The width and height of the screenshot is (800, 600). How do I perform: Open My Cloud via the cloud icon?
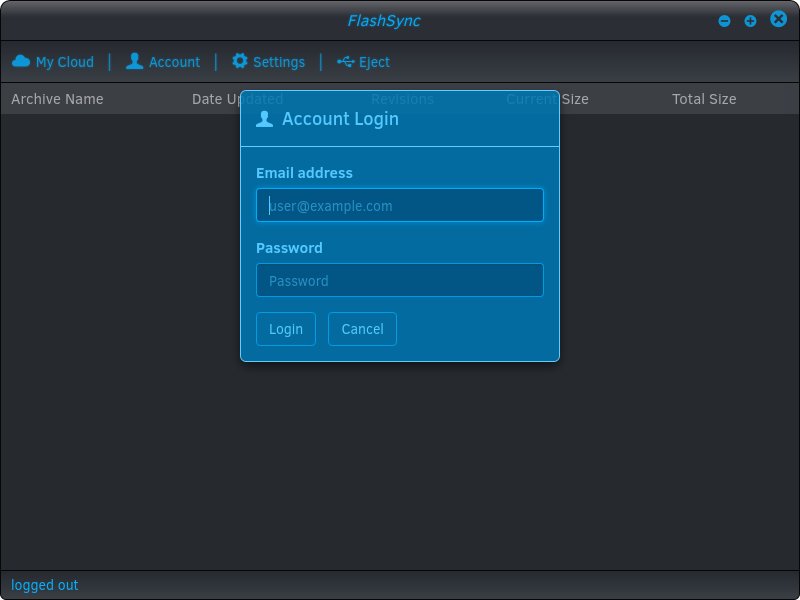[x=22, y=61]
